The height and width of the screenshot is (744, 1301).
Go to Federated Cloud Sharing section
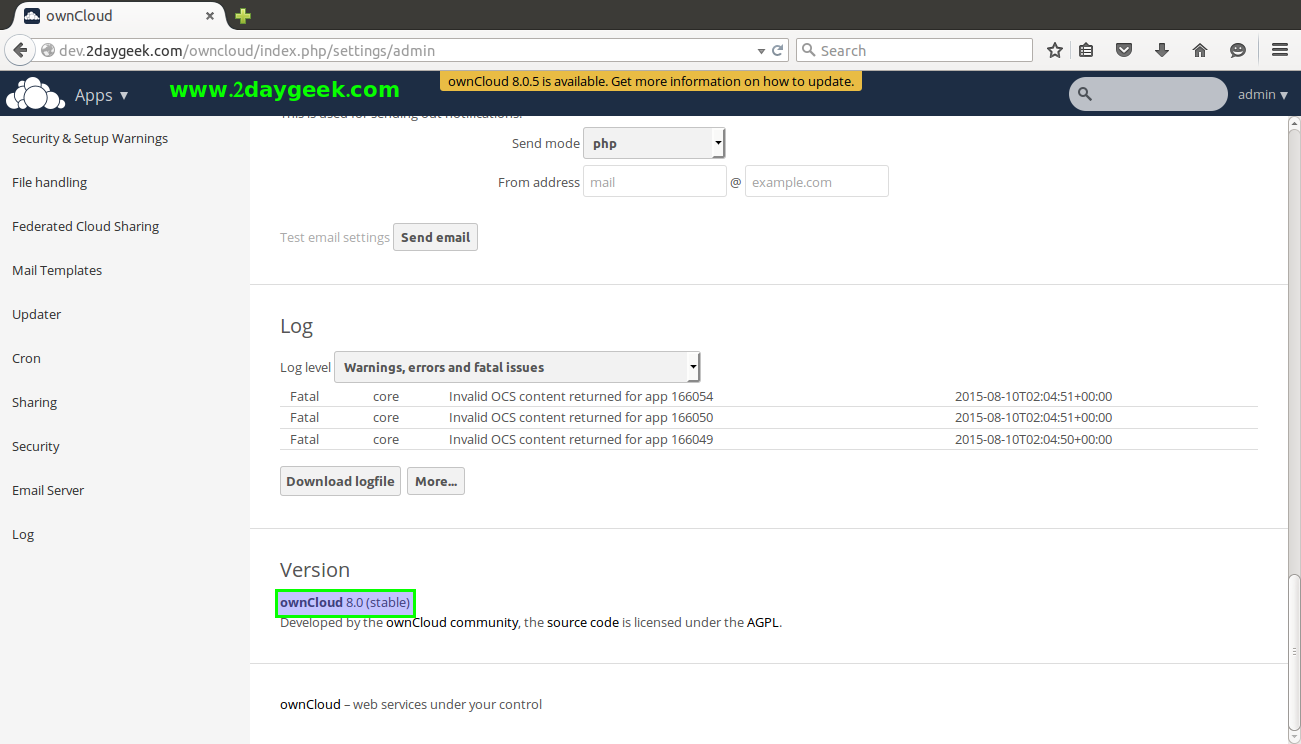(x=85, y=226)
